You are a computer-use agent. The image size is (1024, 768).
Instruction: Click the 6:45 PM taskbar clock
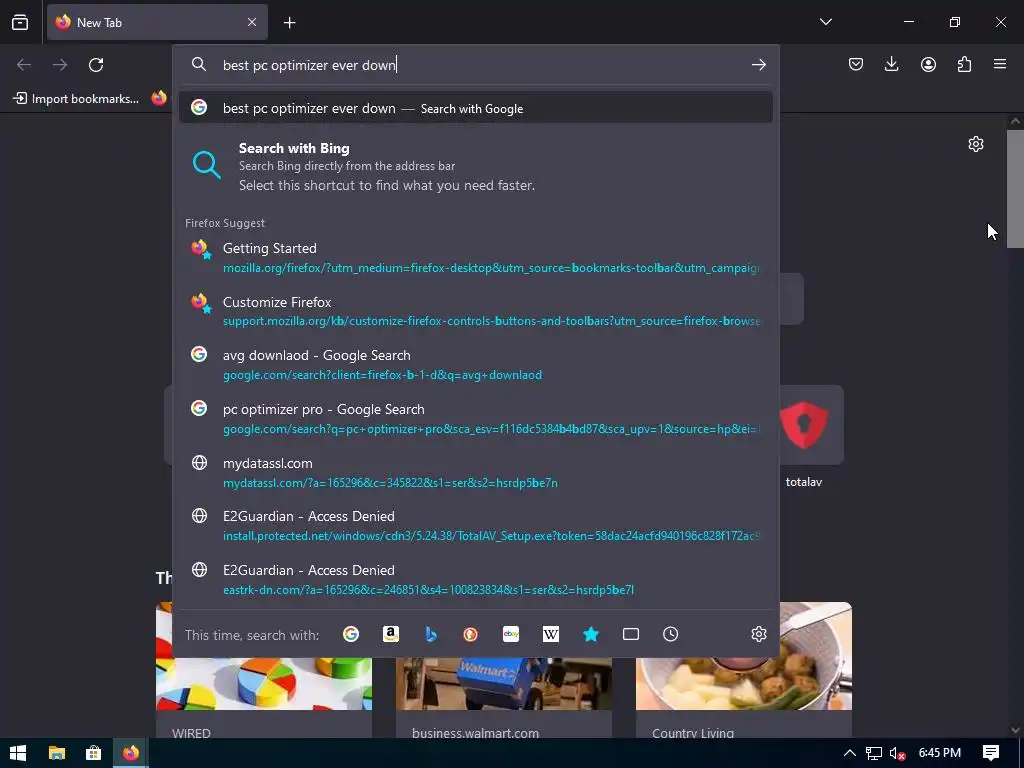940,753
